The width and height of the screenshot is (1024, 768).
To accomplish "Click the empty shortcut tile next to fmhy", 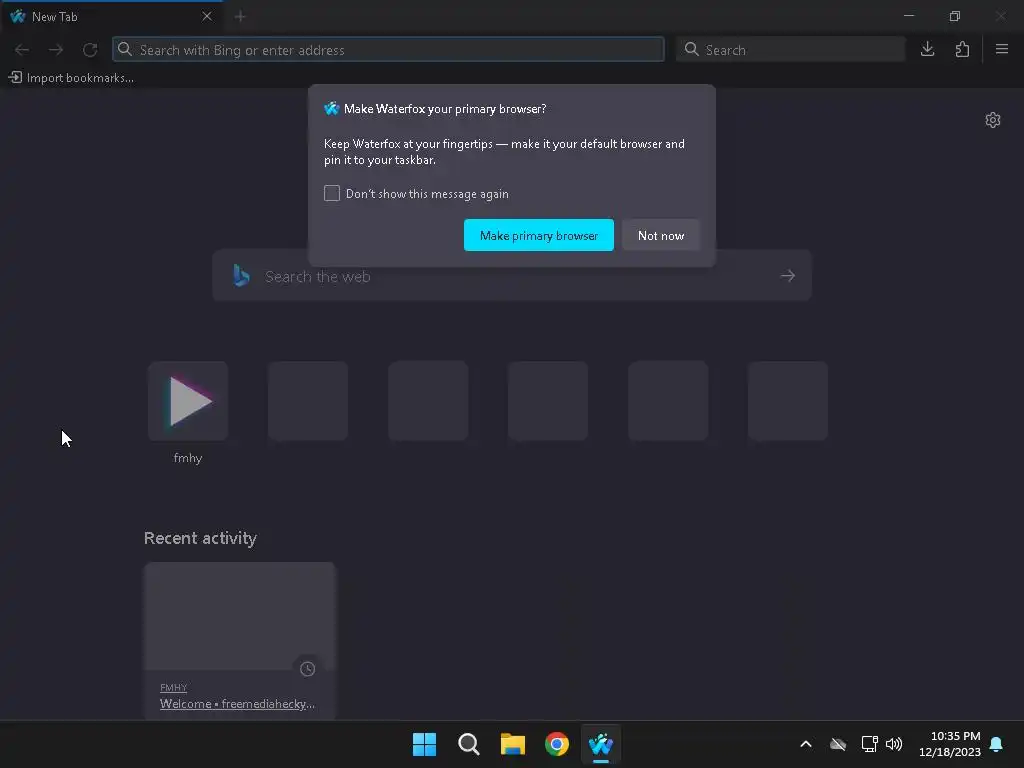I will (x=308, y=401).
